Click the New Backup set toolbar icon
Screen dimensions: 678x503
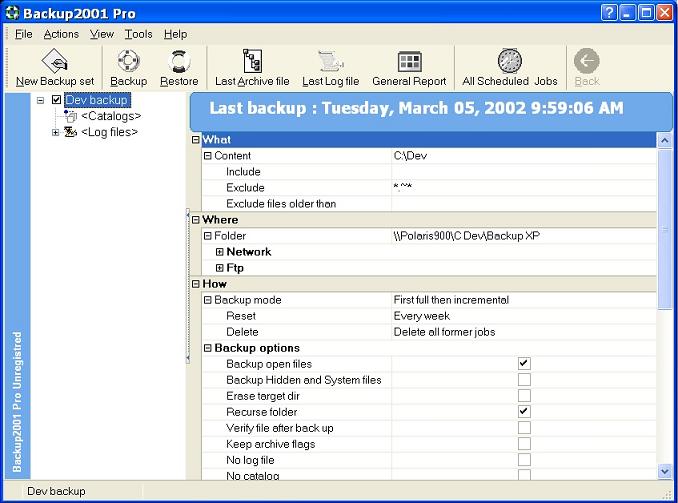point(54,61)
